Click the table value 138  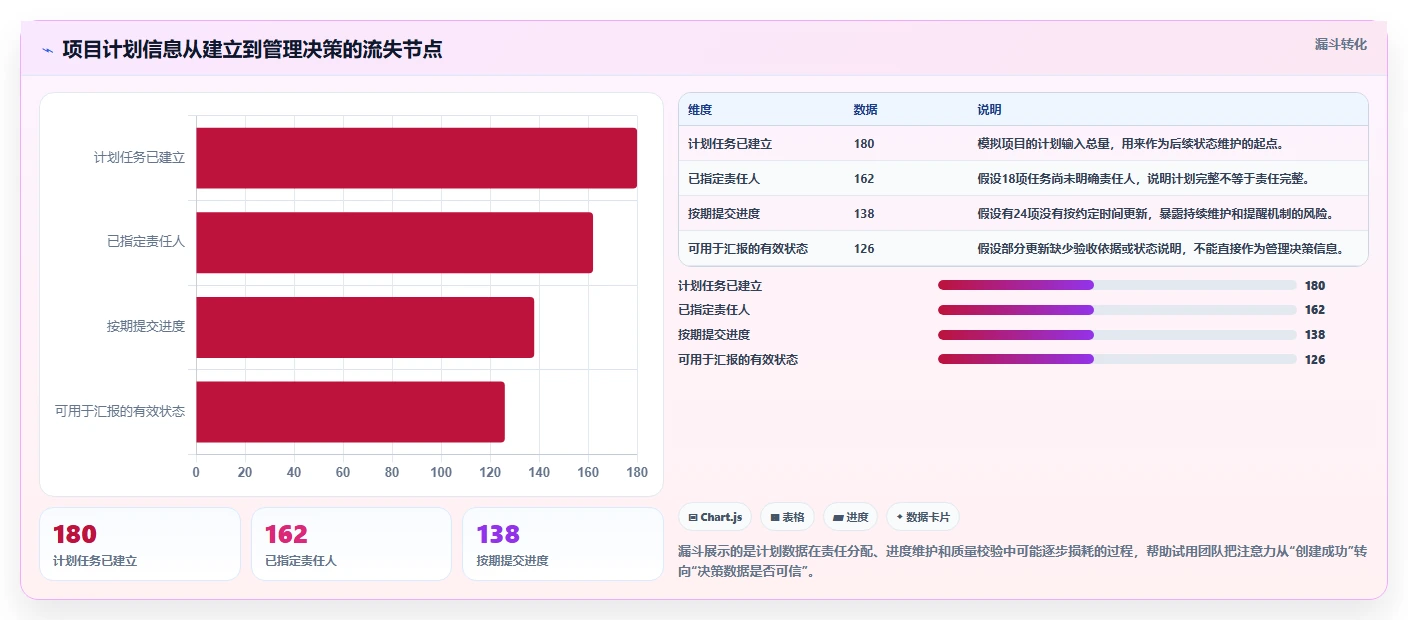point(864,214)
